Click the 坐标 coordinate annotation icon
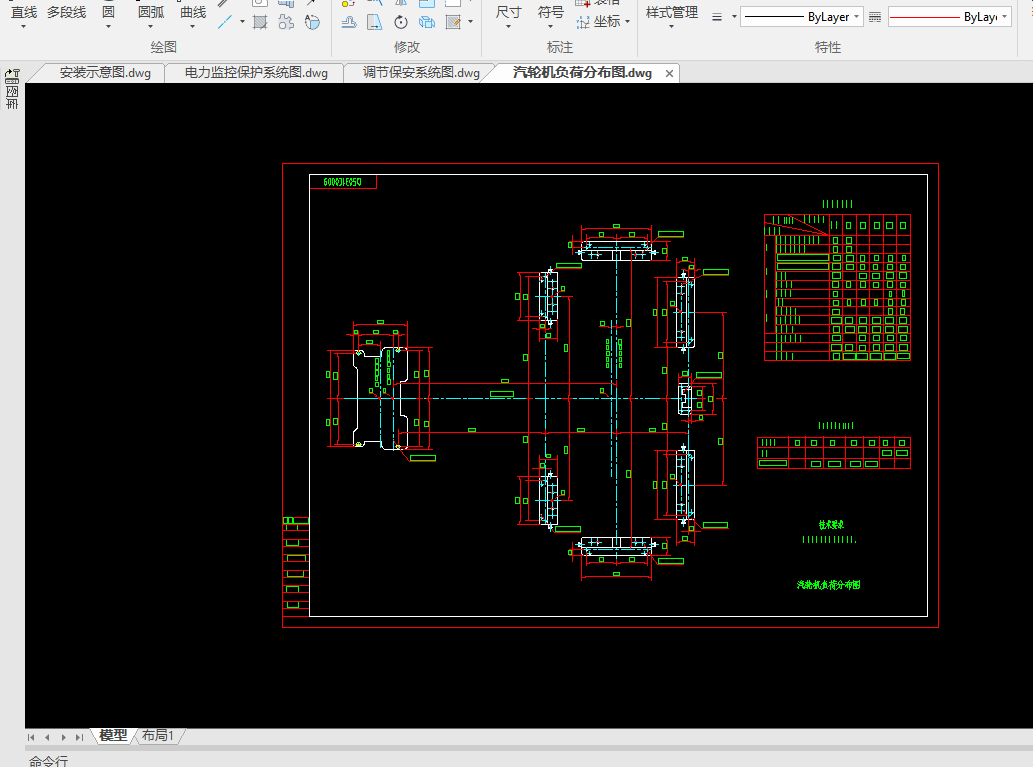This screenshot has width=1033, height=767. coord(583,22)
